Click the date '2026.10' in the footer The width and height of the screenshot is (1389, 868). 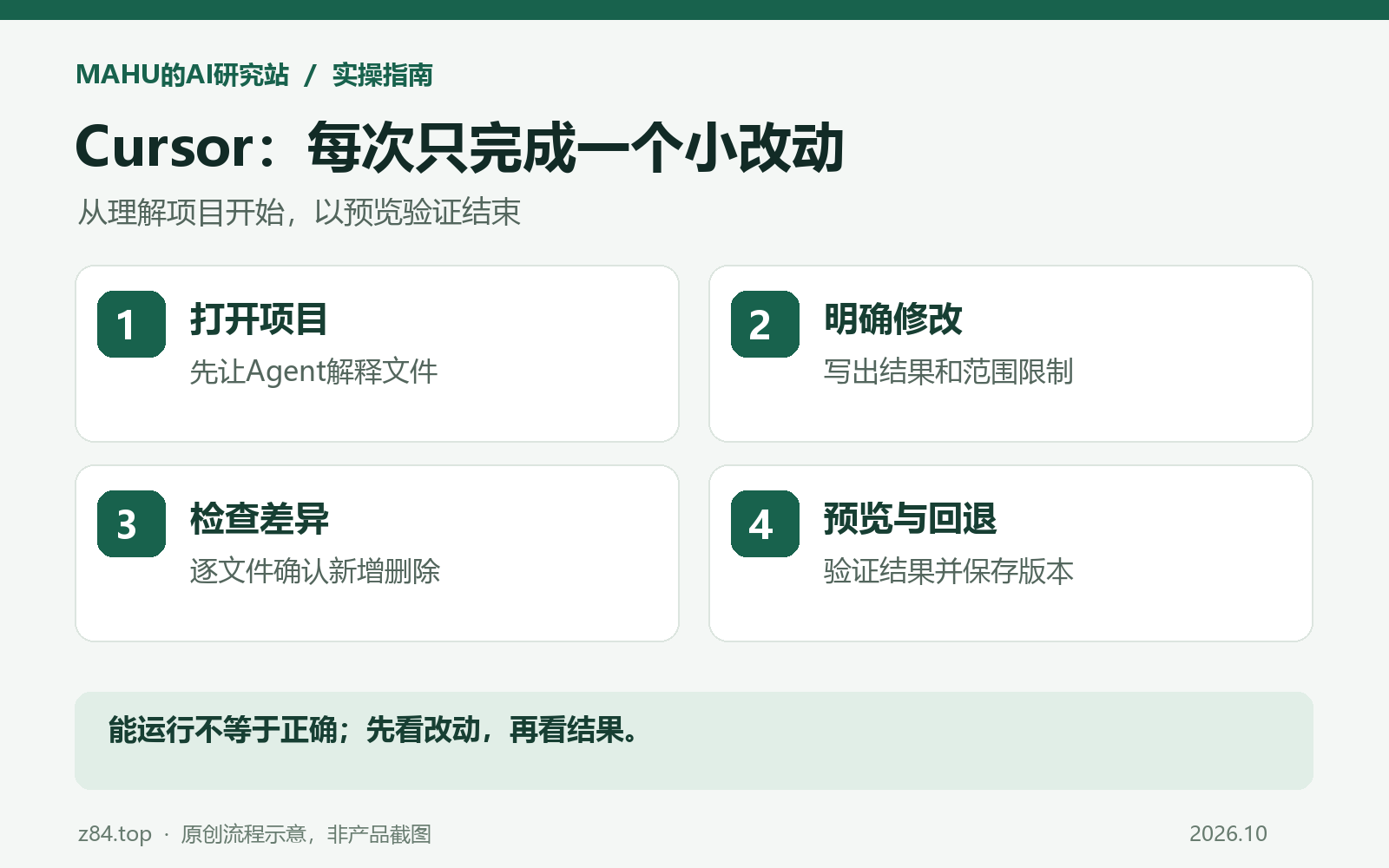1228,833
